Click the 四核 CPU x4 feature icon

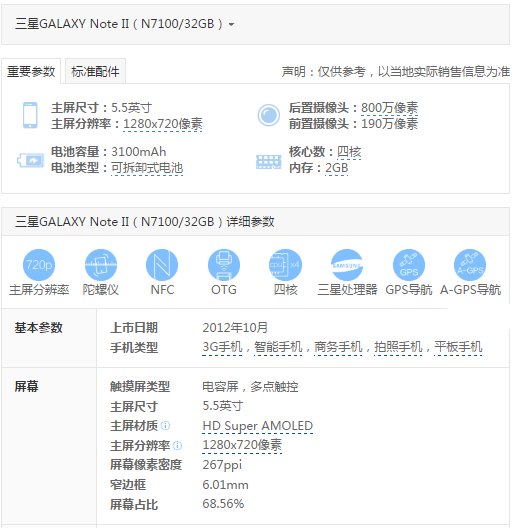[x=285, y=265]
